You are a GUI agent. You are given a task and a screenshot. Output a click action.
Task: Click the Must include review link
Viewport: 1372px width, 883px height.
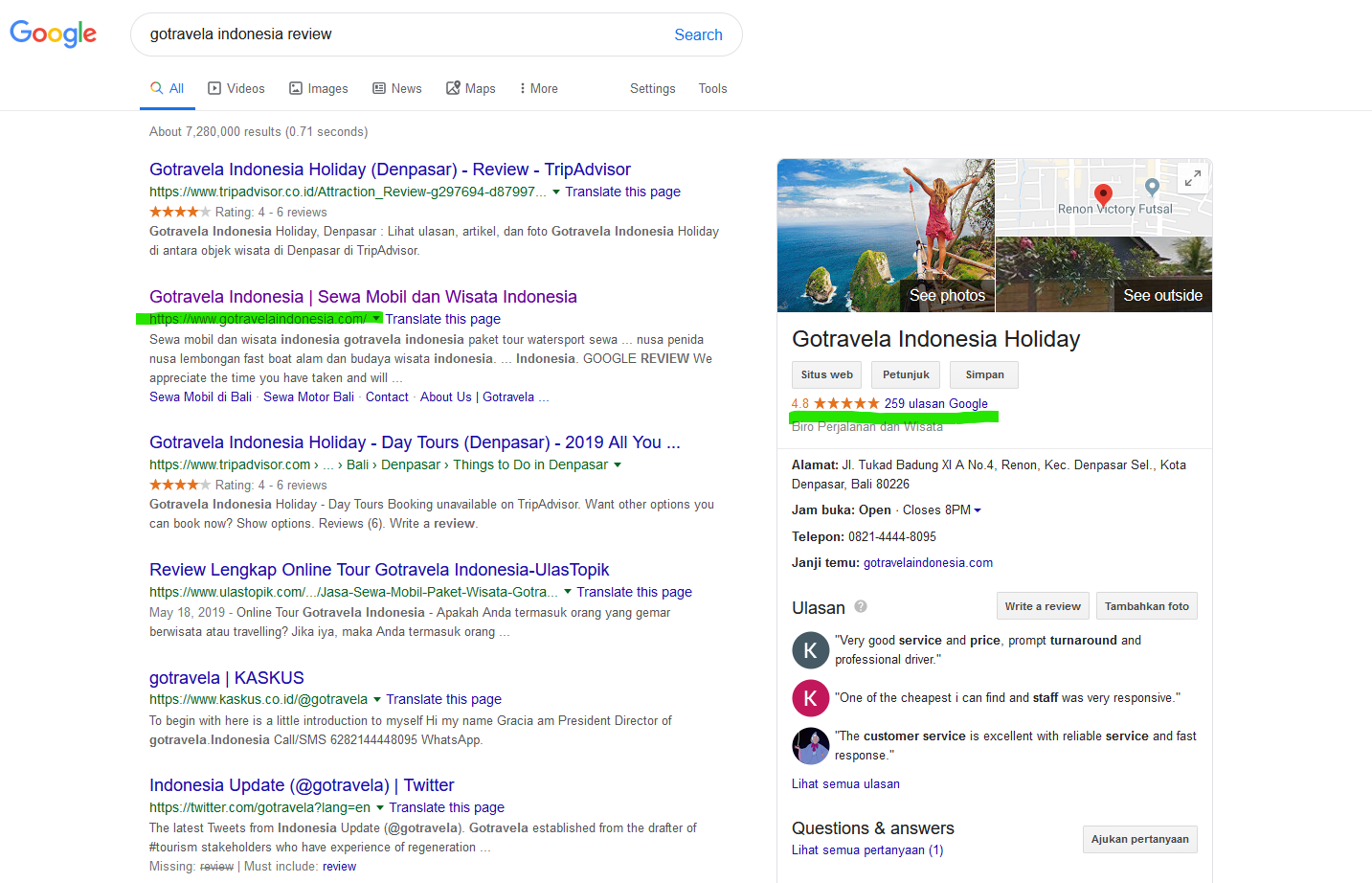click(339, 866)
